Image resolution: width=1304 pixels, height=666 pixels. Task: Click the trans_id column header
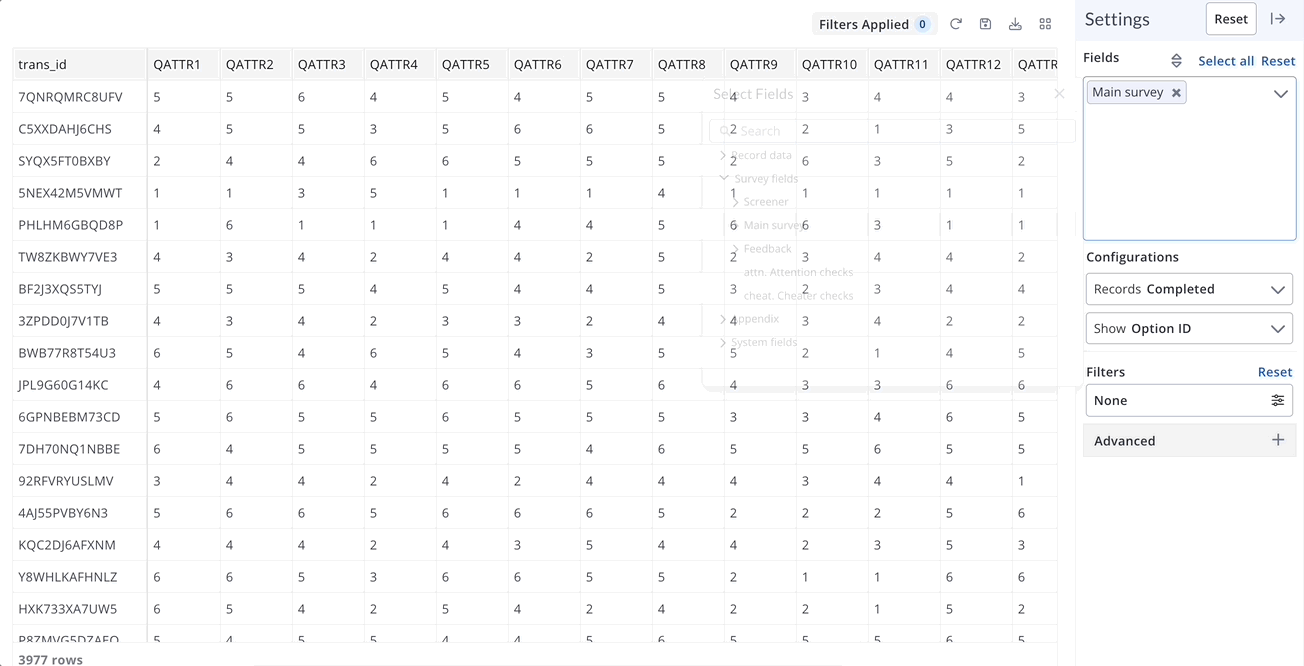coord(43,65)
